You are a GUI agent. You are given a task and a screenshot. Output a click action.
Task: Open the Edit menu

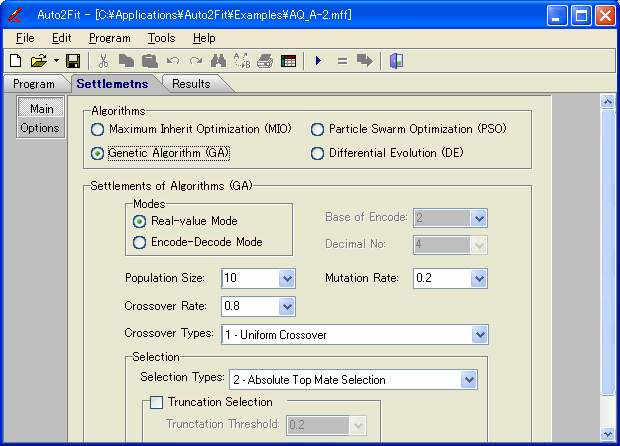(x=62, y=38)
